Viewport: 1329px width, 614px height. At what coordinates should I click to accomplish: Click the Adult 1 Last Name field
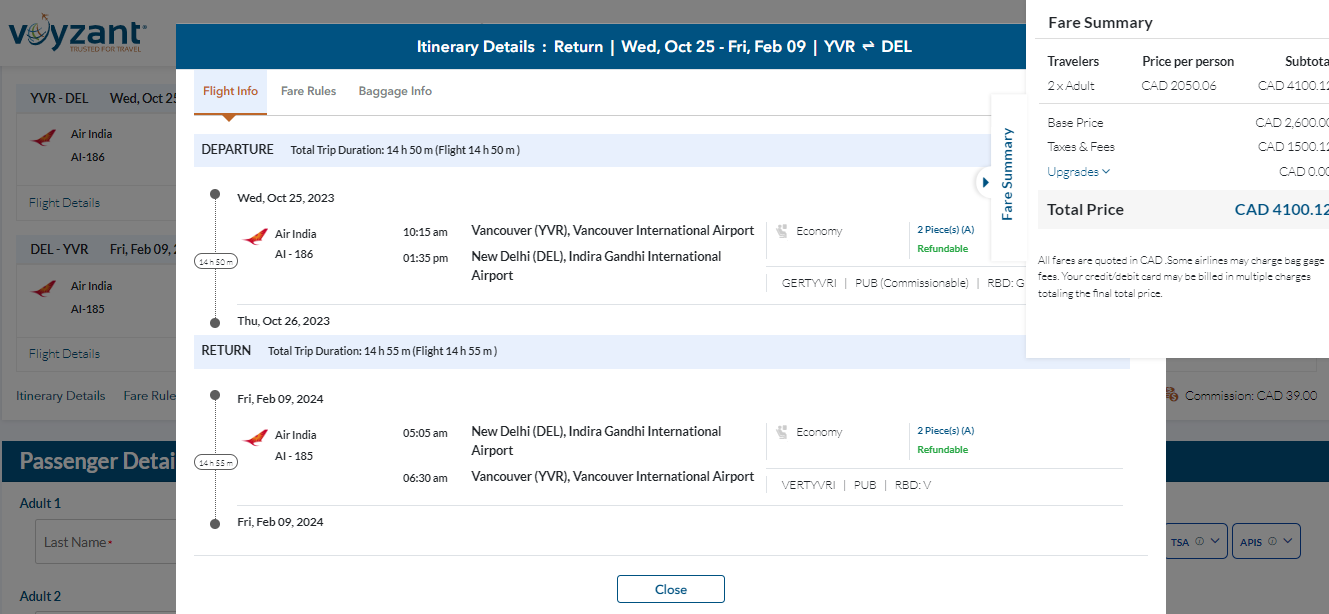click(105, 542)
